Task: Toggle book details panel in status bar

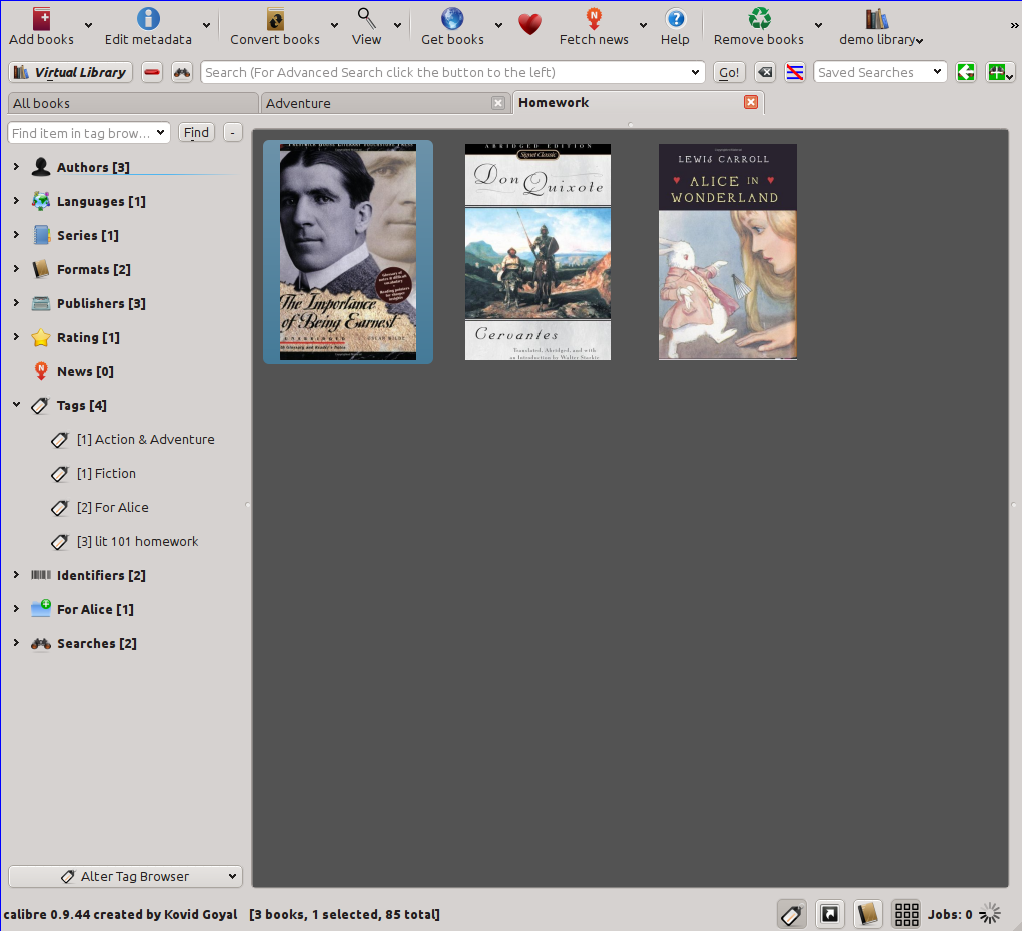Action: point(868,914)
